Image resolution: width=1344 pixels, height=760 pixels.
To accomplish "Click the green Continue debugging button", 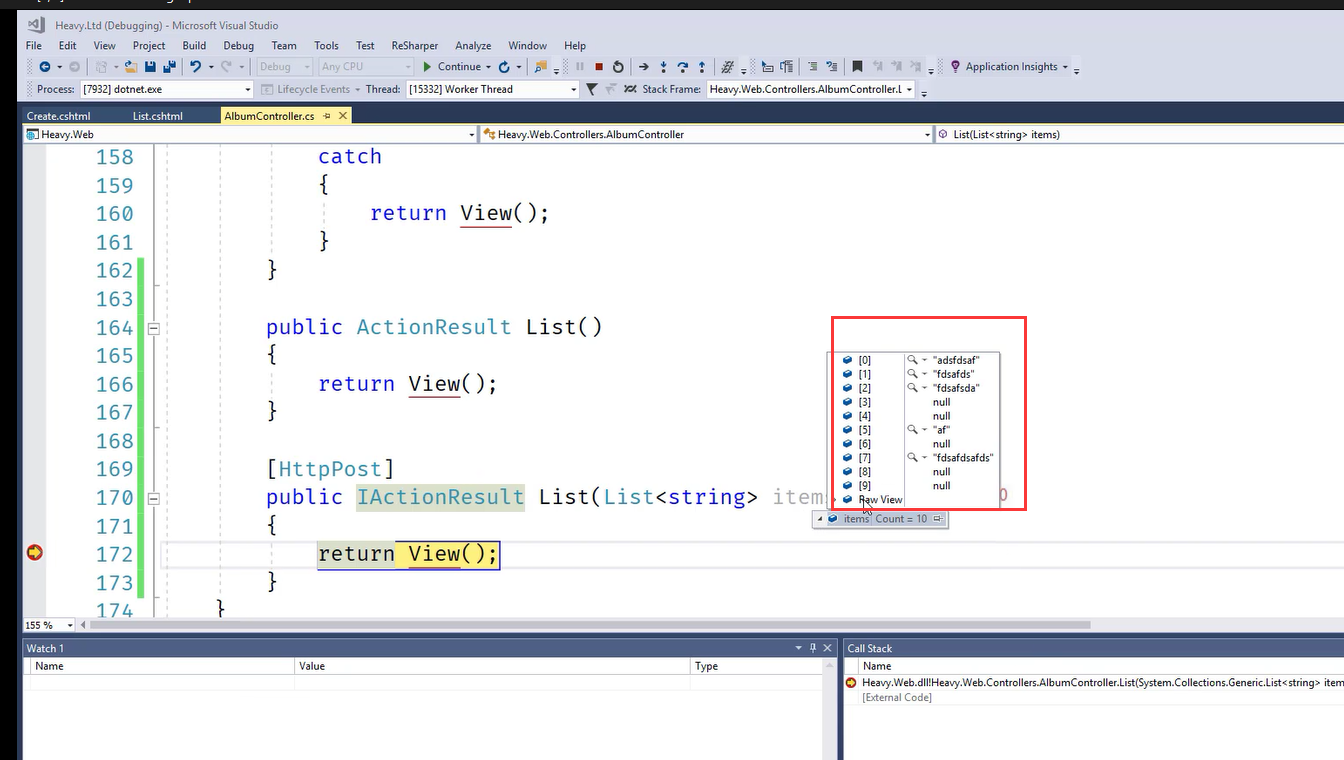I will (x=451, y=67).
